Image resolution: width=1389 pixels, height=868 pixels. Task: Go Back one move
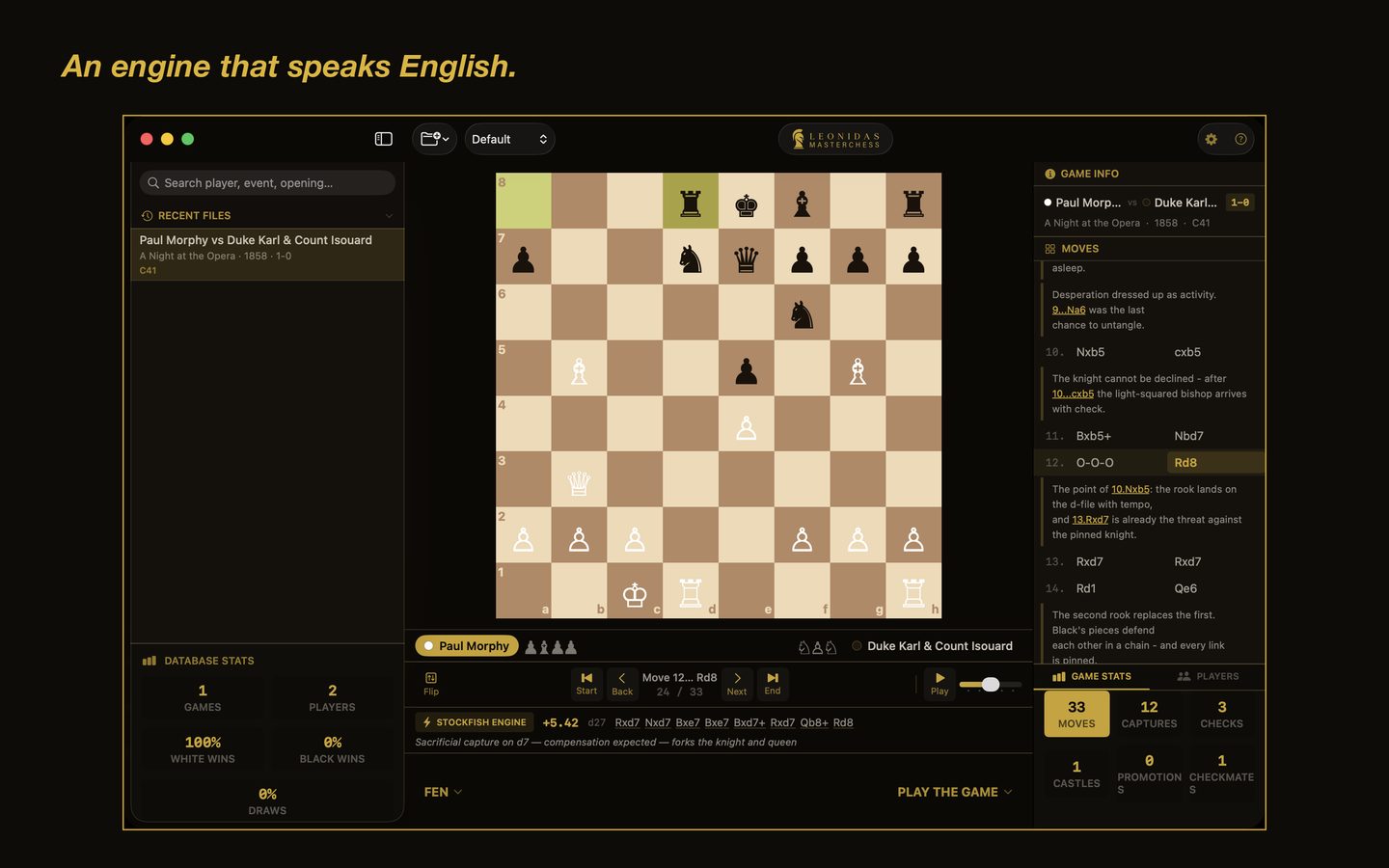pos(622,684)
